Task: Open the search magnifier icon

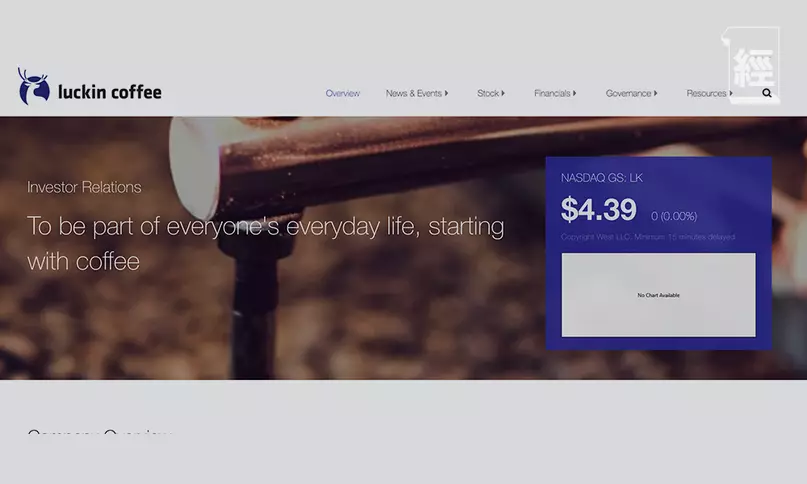Action: (x=767, y=93)
